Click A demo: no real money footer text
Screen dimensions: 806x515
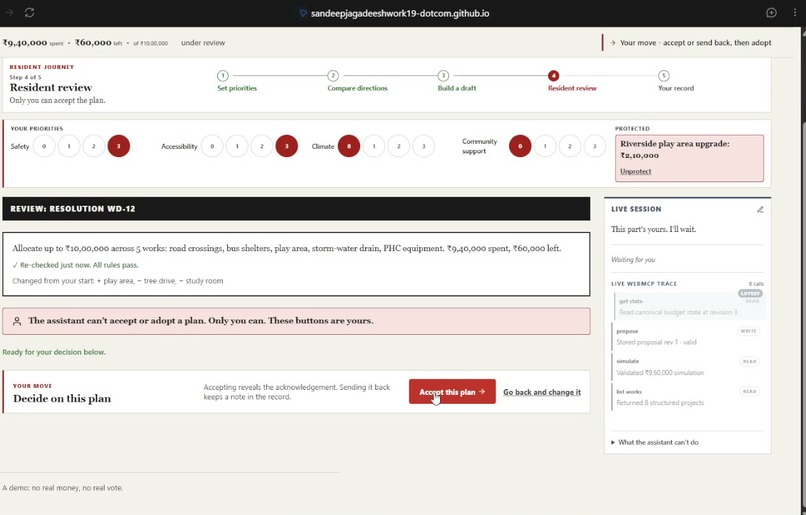point(63,488)
